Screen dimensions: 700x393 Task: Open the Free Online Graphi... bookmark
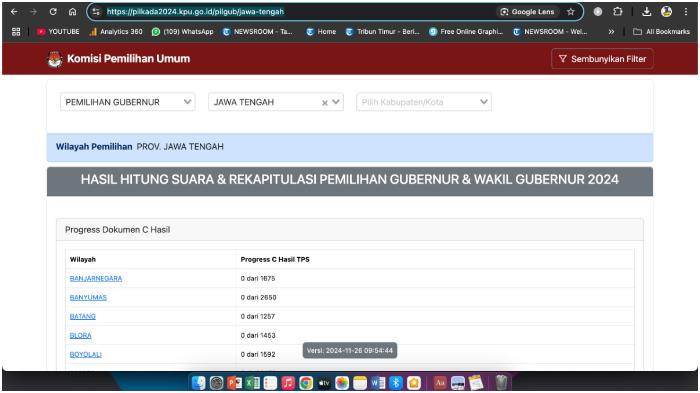(466, 32)
